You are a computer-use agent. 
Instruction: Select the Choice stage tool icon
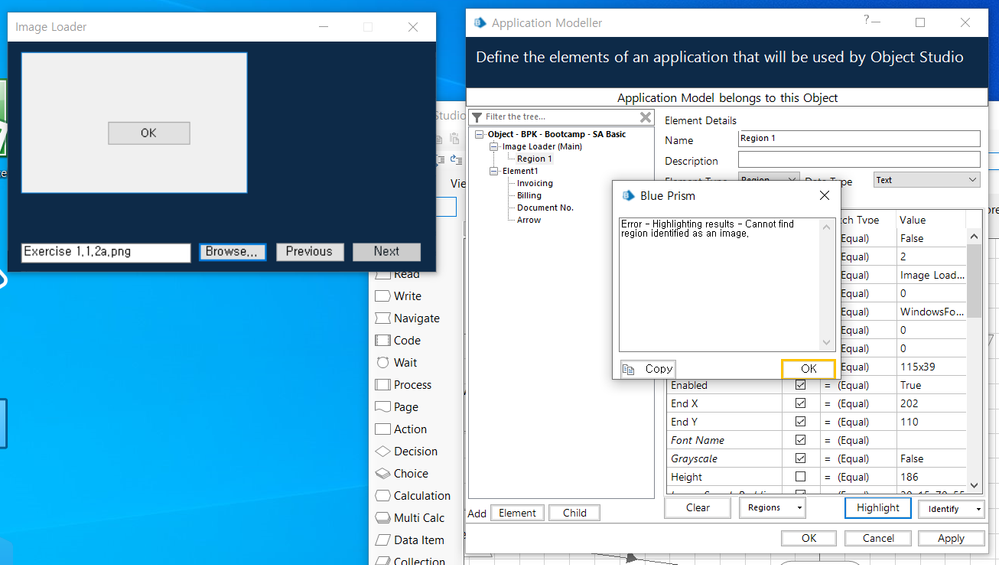pos(382,473)
